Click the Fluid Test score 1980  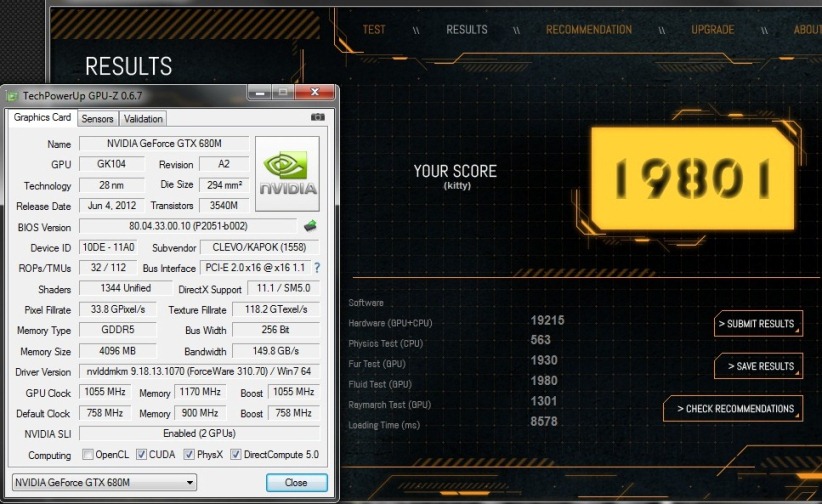[544, 381]
